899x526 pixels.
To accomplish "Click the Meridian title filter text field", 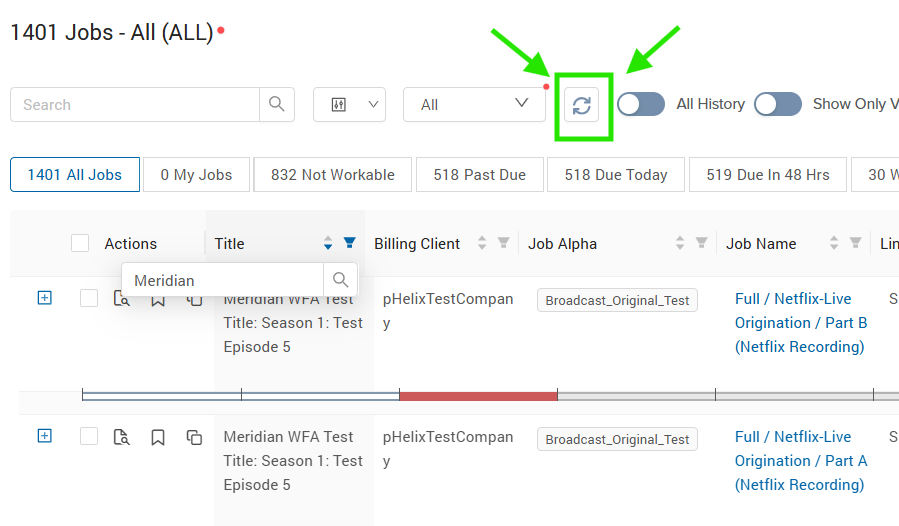I will coord(222,280).
